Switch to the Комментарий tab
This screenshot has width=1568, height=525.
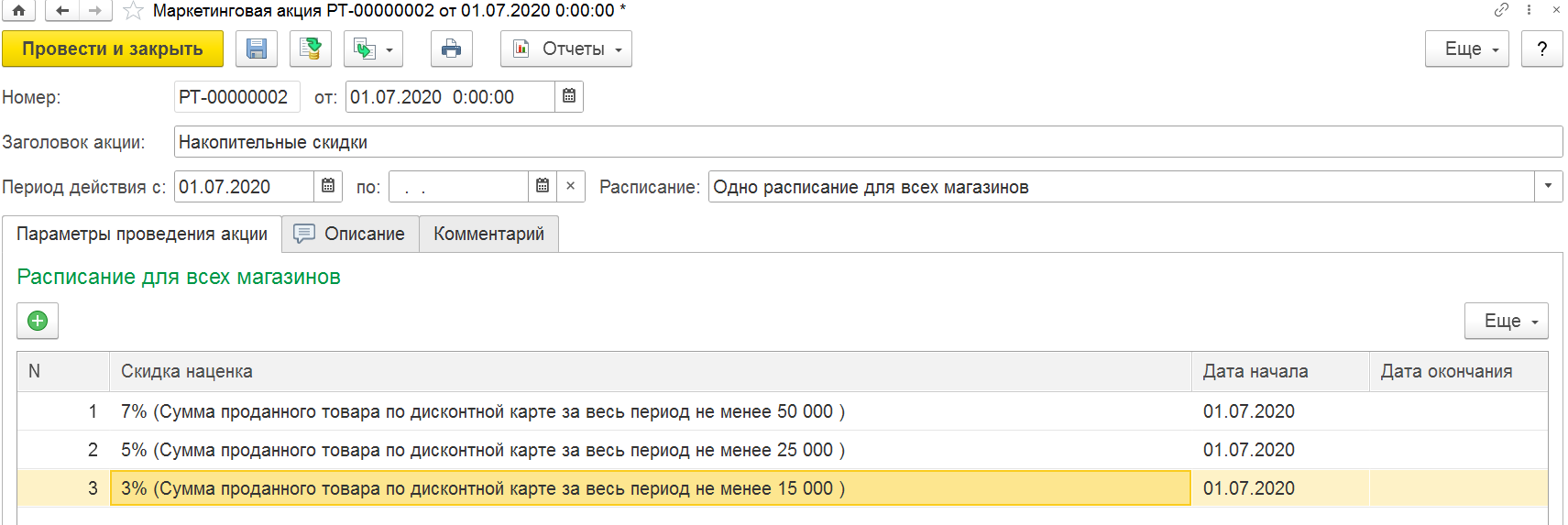pos(488,234)
